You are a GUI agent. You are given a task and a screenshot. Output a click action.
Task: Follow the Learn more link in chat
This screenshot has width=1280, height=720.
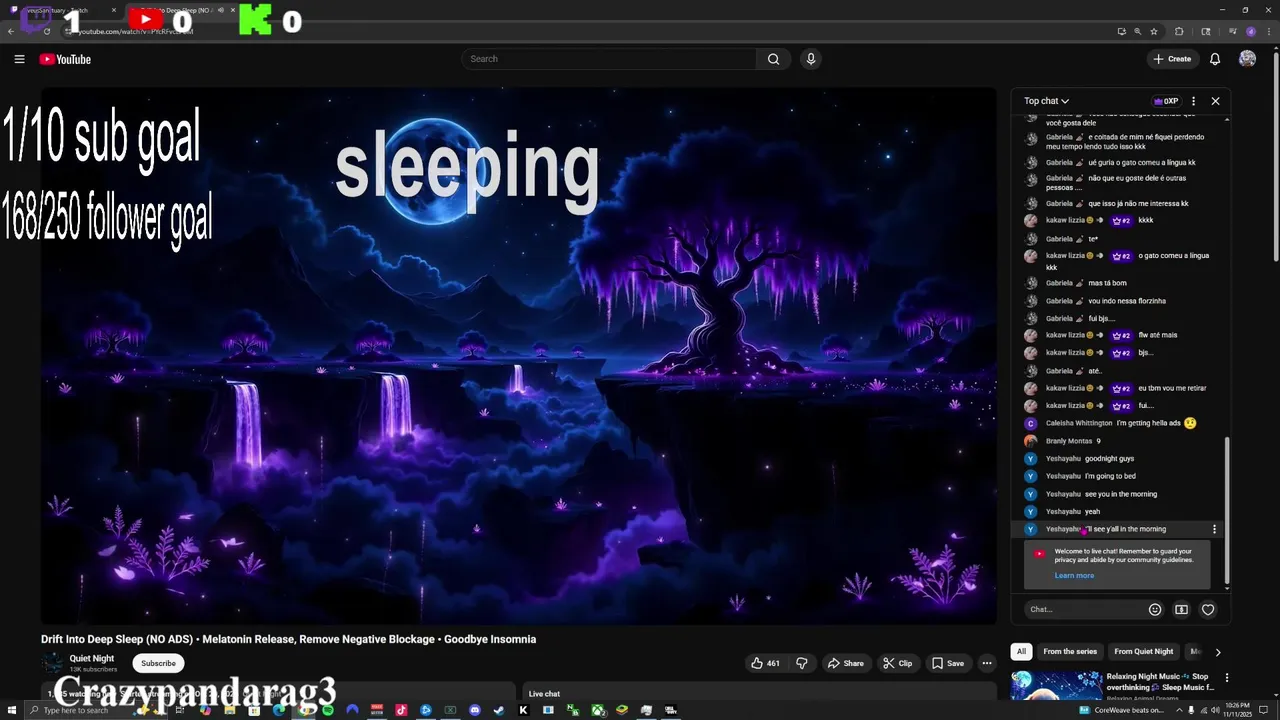point(1074,575)
